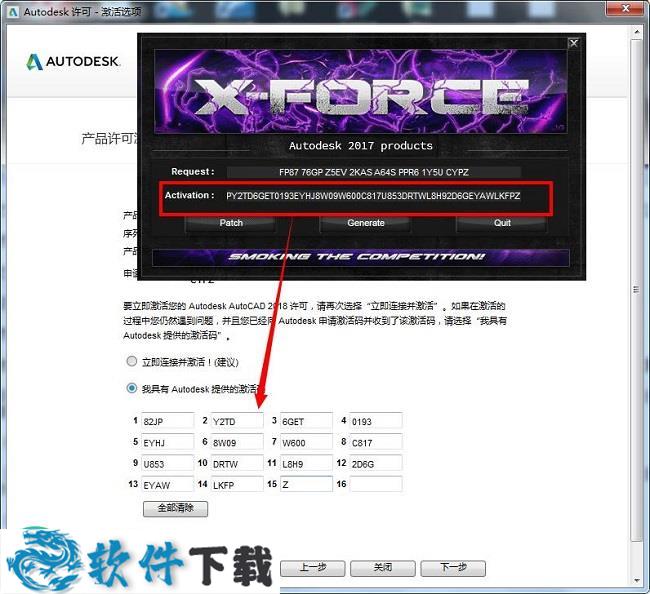
Task: Click the 关闭 close button at bottom
Action: coord(383,568)
